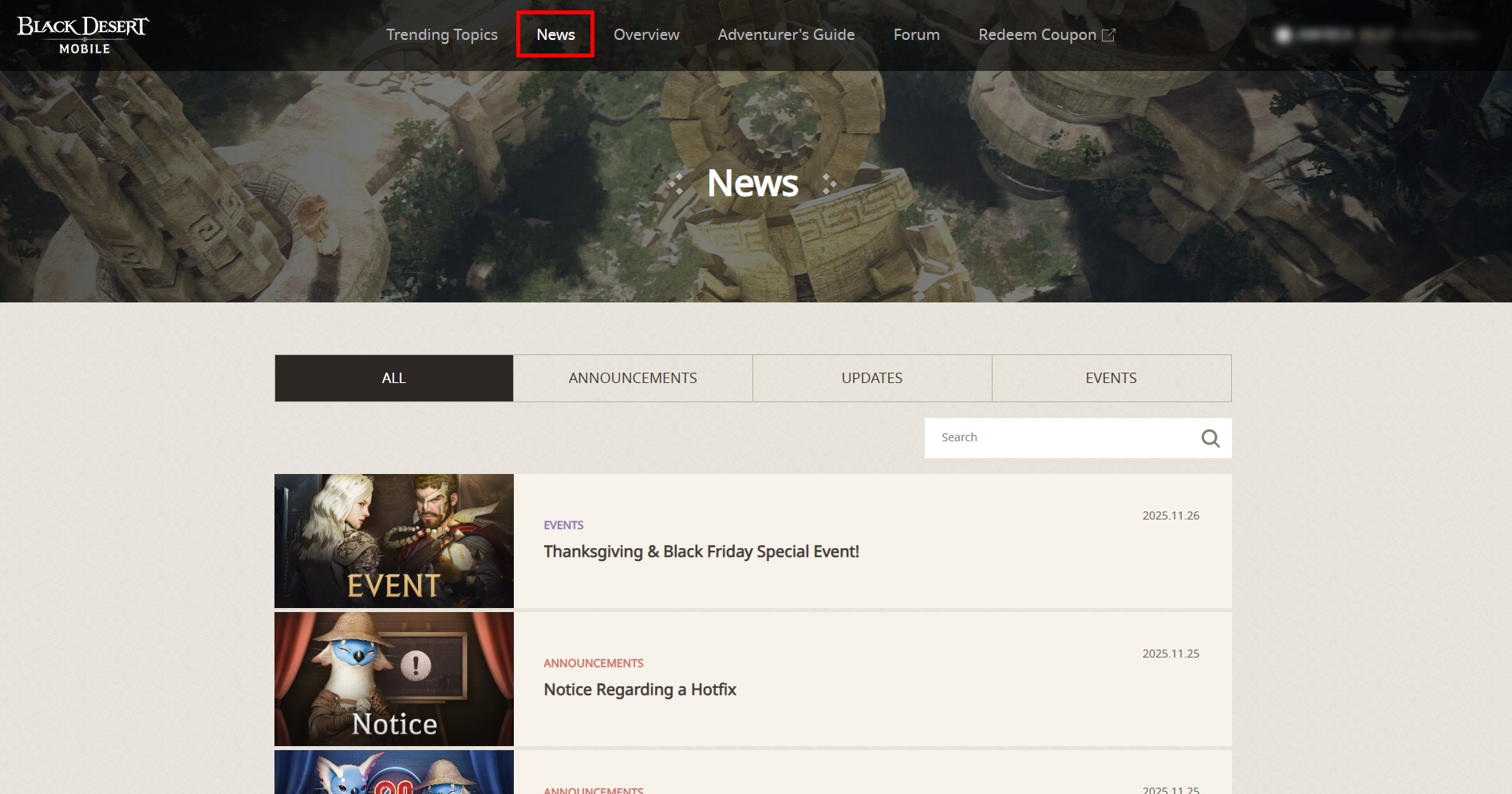Click the Black Desert Mobile logo
This screenshot has height=794, width=1512.
point(83,35)
